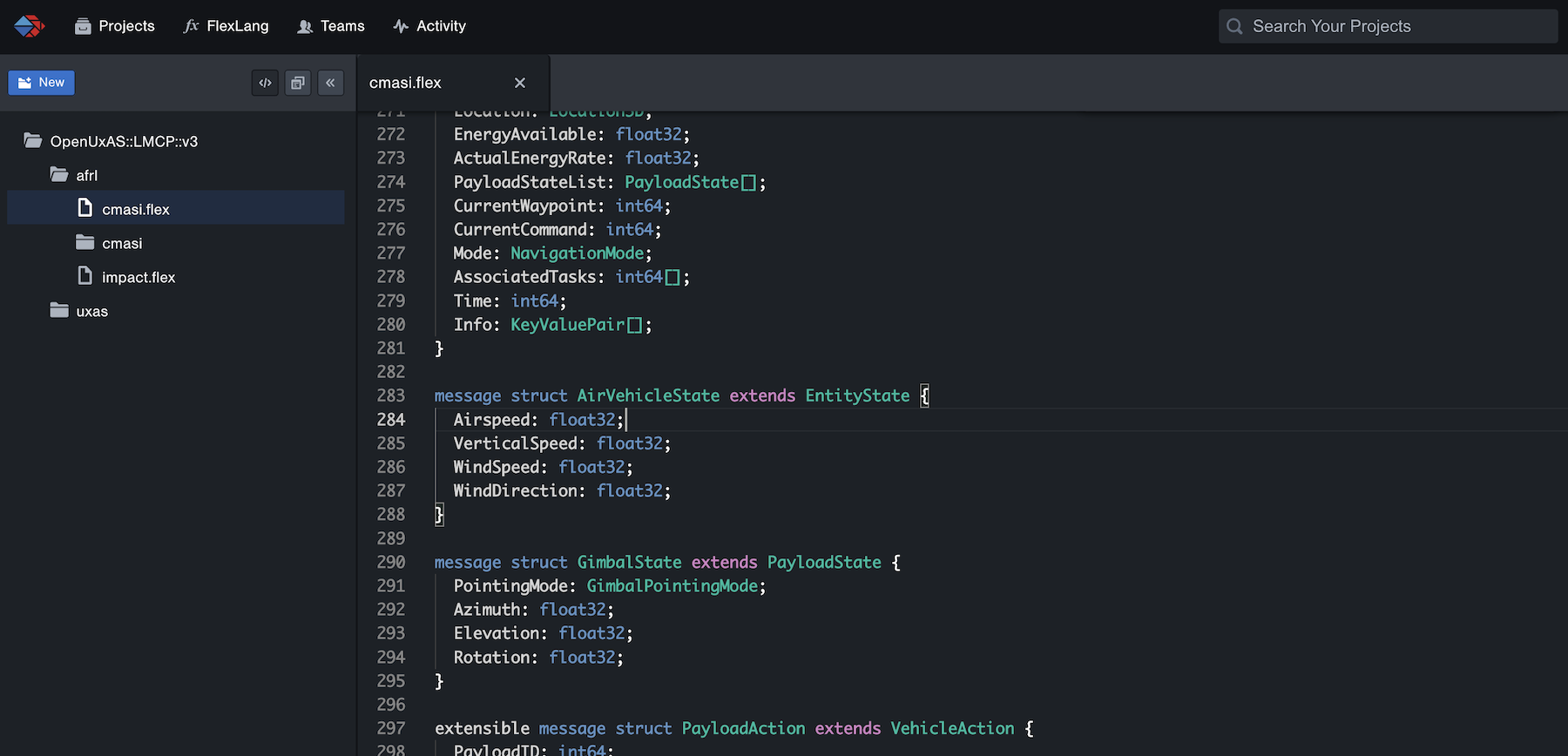
Task: Click the PayloadAction struct name
Action: coord(743,728)
